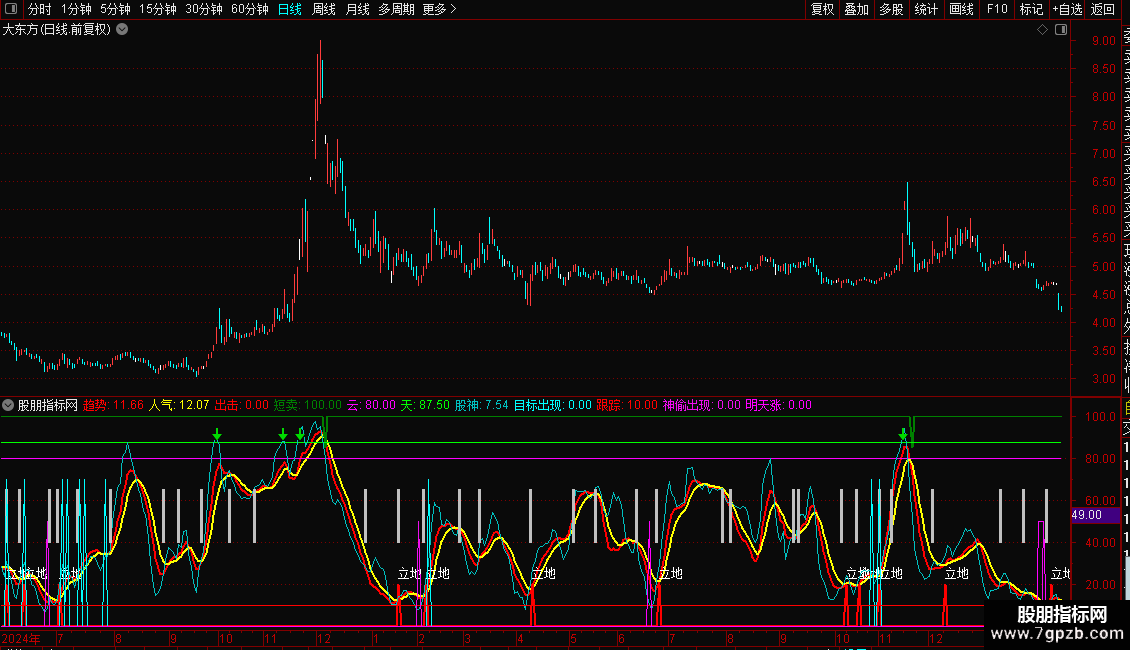1130x650 pixels.
Task: Expand the 股朋指标网 indicator dropdown arrow
Action: click(9, 406)
